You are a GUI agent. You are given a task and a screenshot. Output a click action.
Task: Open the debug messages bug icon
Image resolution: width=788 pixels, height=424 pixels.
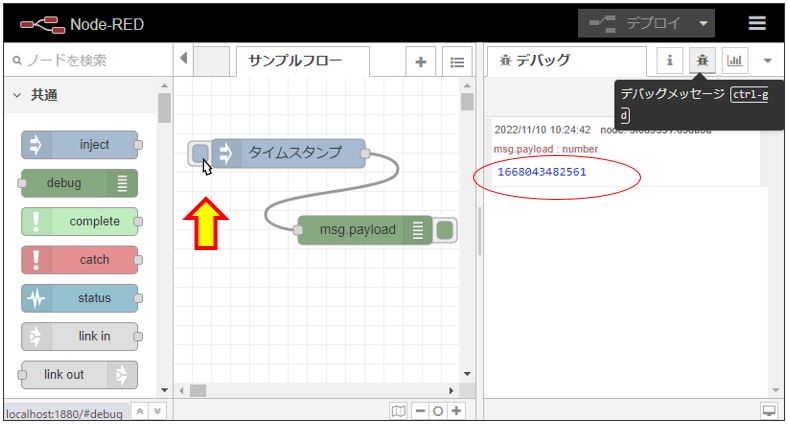click(702, 61)
